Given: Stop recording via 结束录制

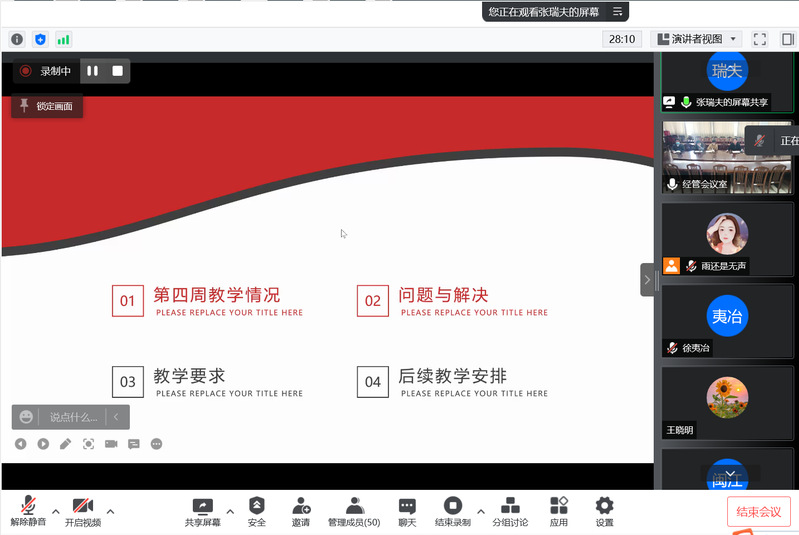Looking at the screenshot, I should pyautogui.click(x=452, y=506).
